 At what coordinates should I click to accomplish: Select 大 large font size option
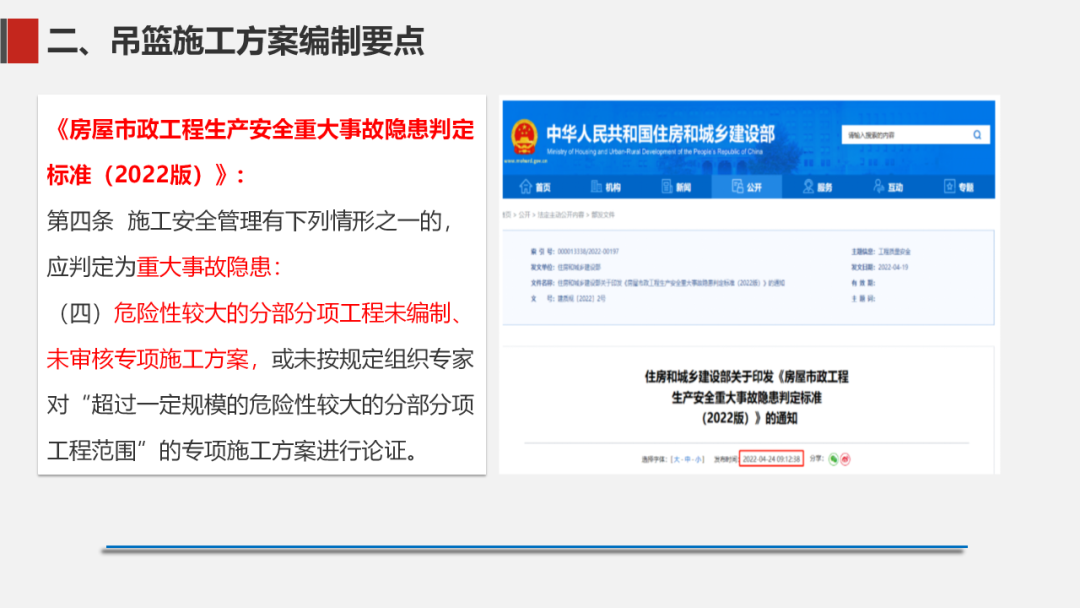675,459
